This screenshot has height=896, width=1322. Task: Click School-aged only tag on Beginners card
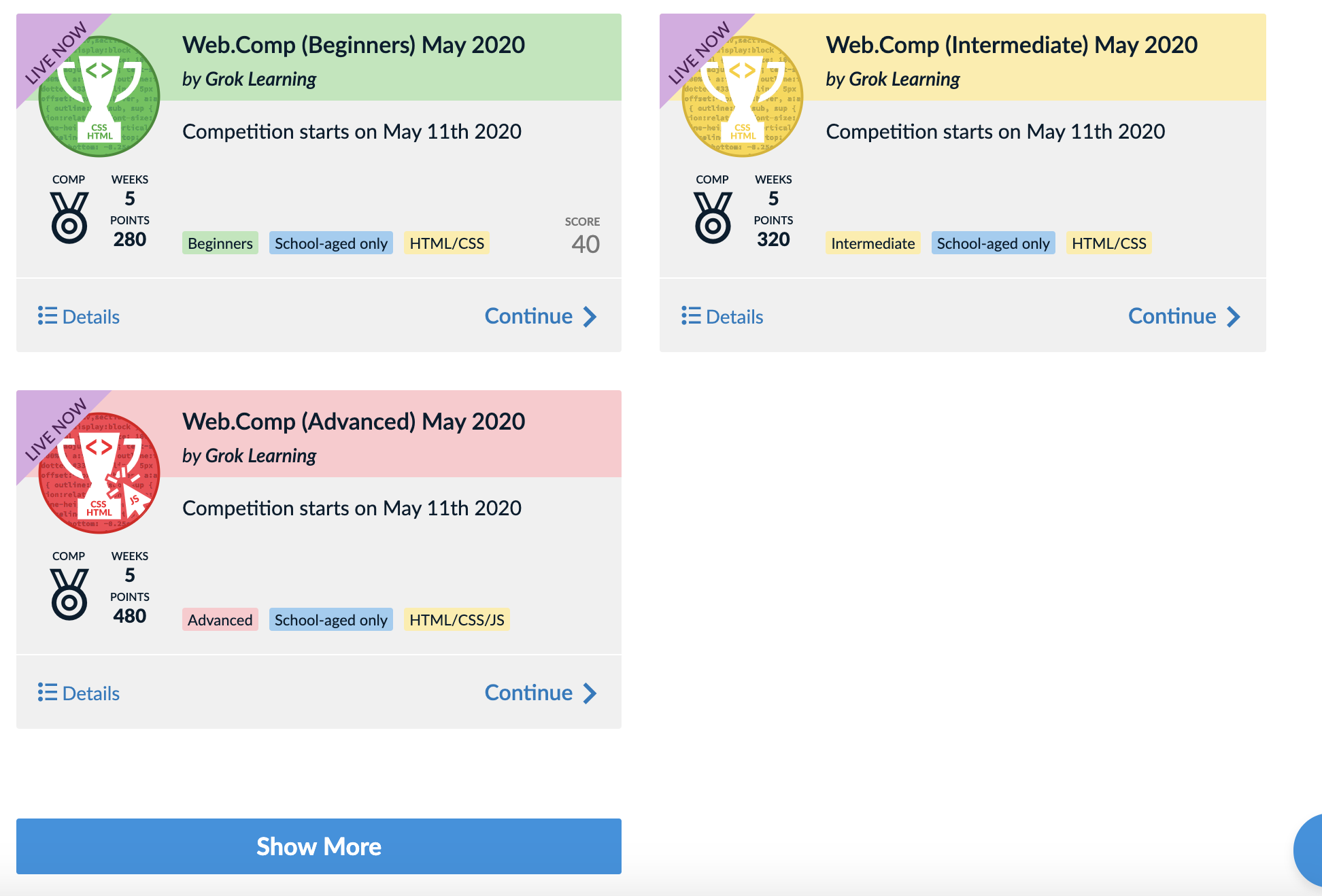pos(330,243)
